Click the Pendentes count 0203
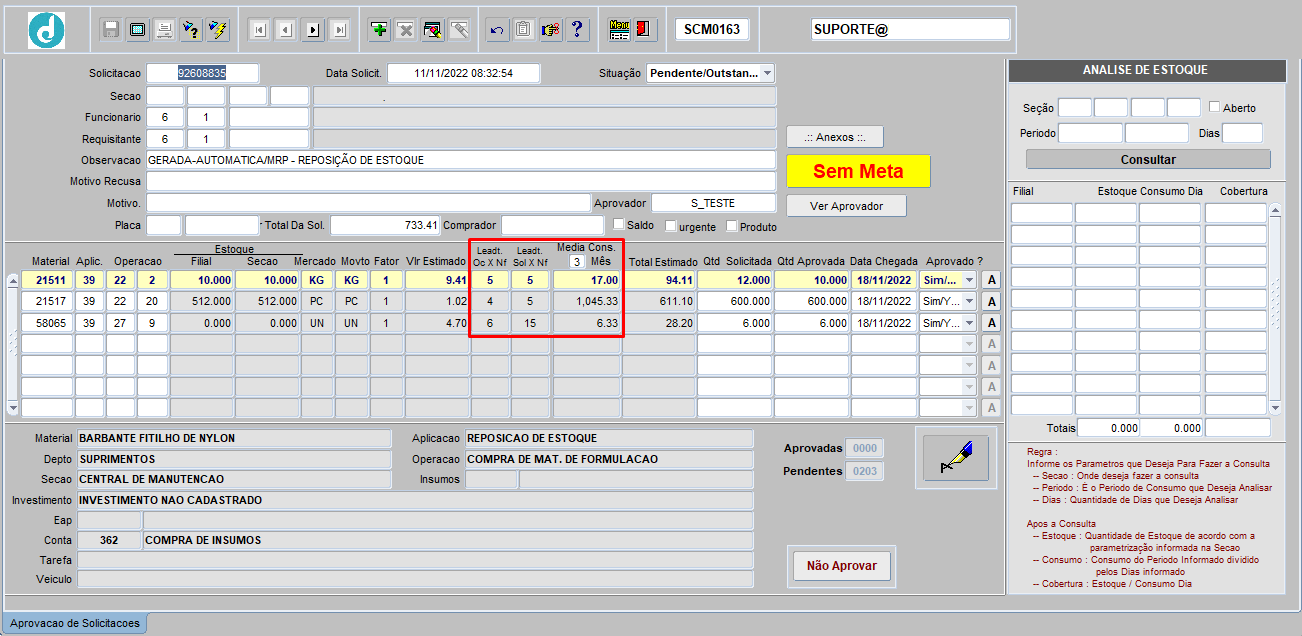The image size is (1302, 636). (x=864, y=471)
